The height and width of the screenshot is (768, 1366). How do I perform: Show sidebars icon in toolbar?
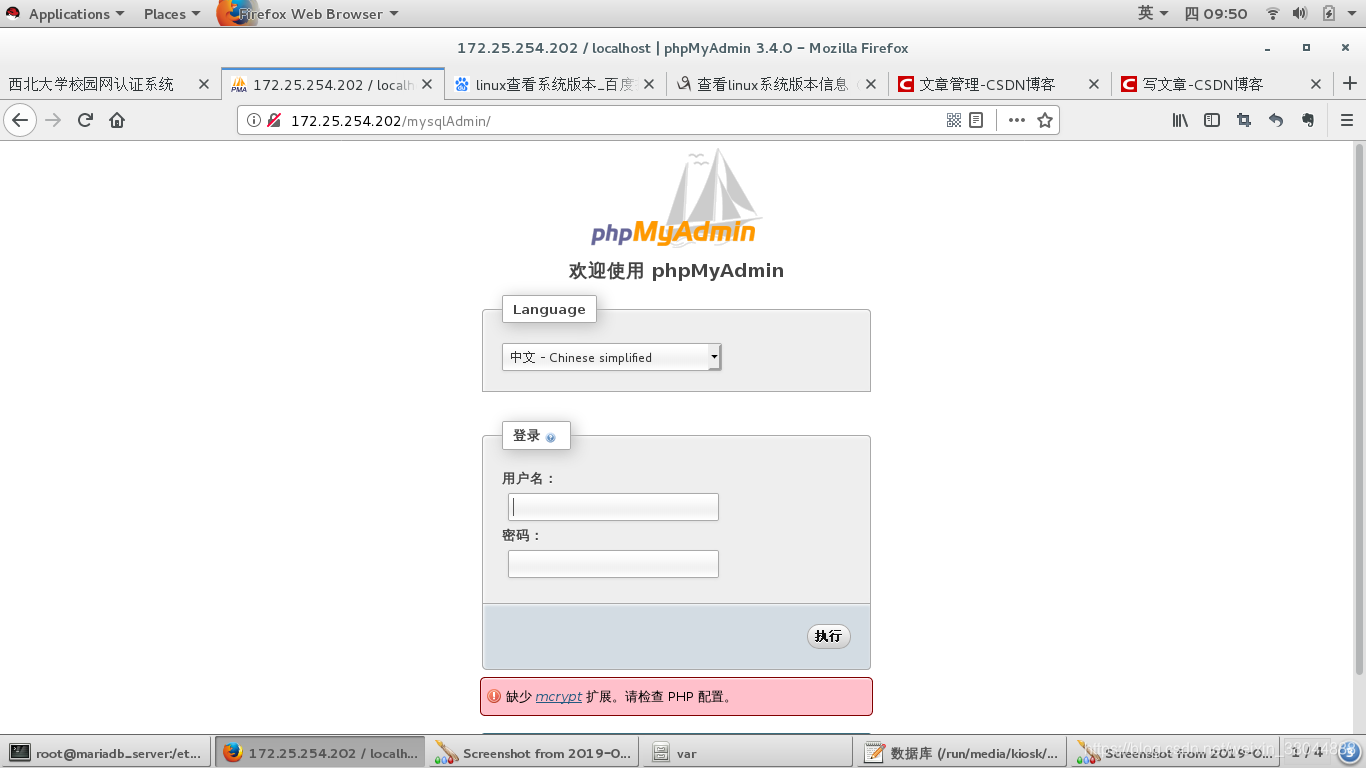[1212, 120]
